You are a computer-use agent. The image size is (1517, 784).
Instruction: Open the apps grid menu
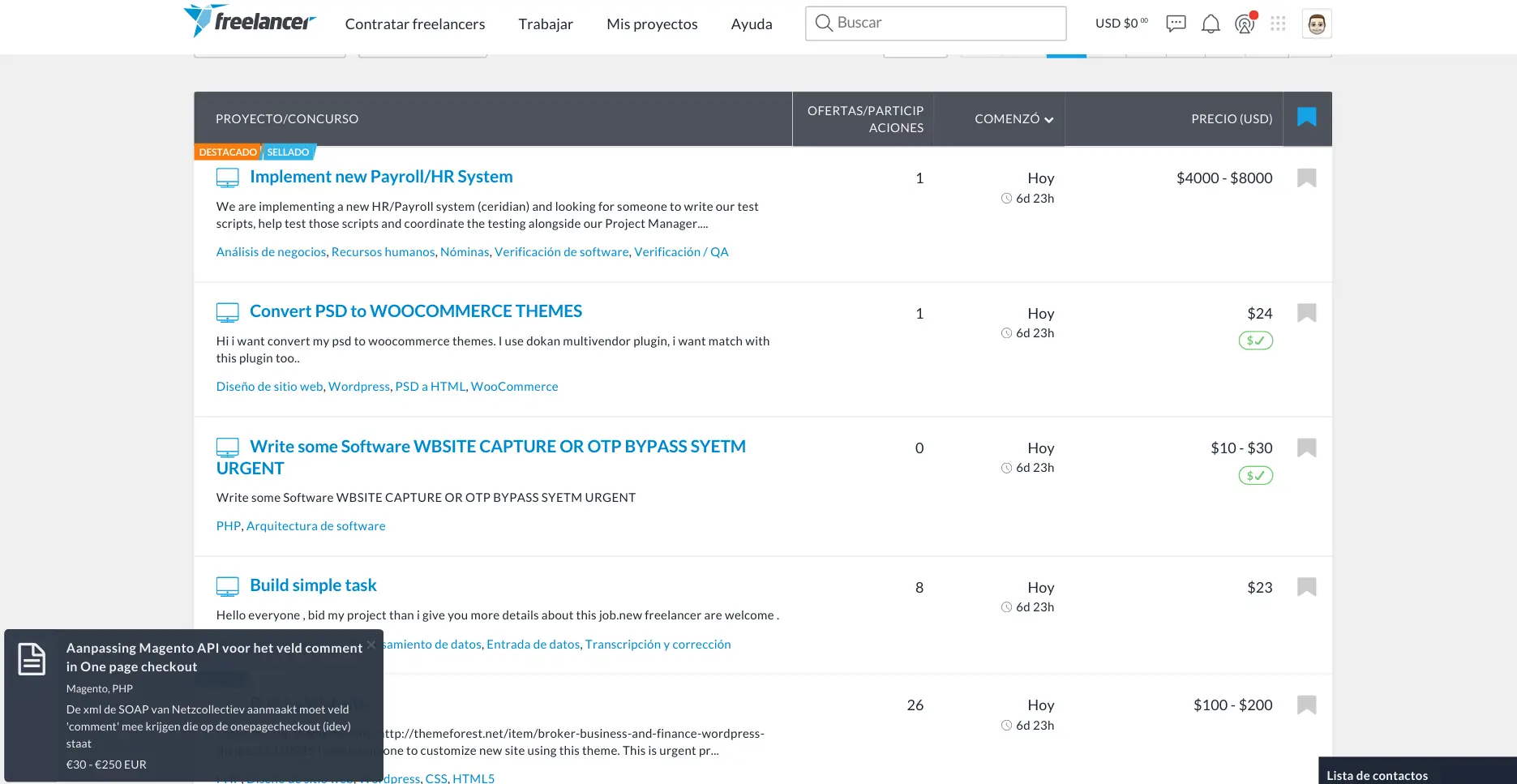[x=1279, y=24]
